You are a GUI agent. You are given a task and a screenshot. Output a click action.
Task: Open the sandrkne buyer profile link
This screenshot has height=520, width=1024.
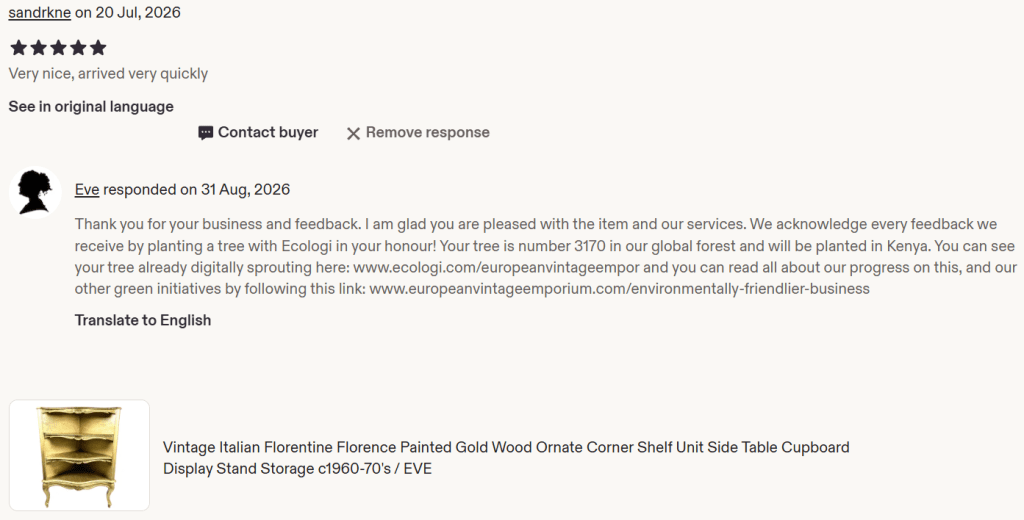pos(39,12)
